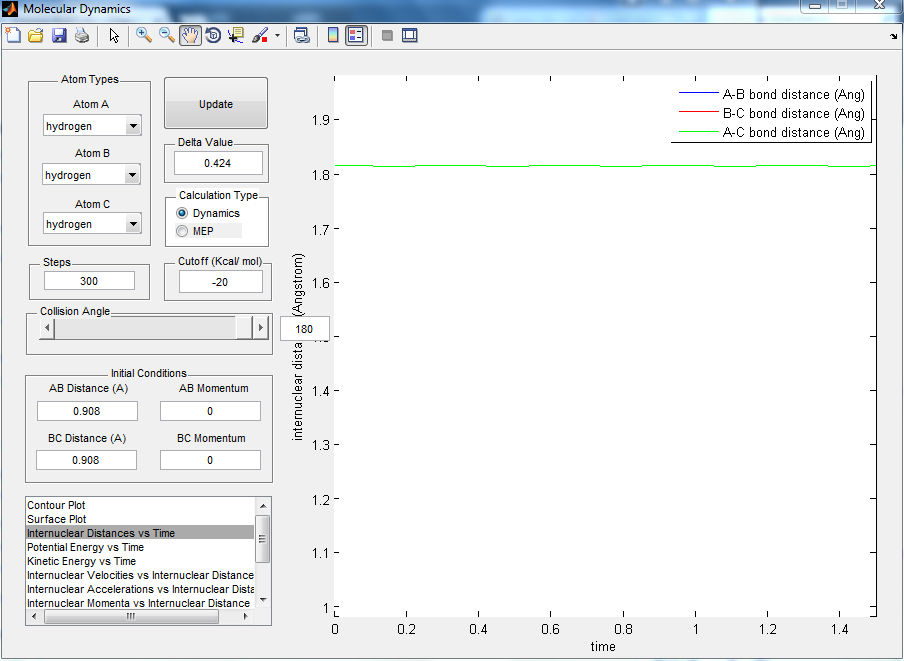The width and height of the screenshot is (904, 661).
Task: Print the figure using printer icon
Action: click(82, 36)
